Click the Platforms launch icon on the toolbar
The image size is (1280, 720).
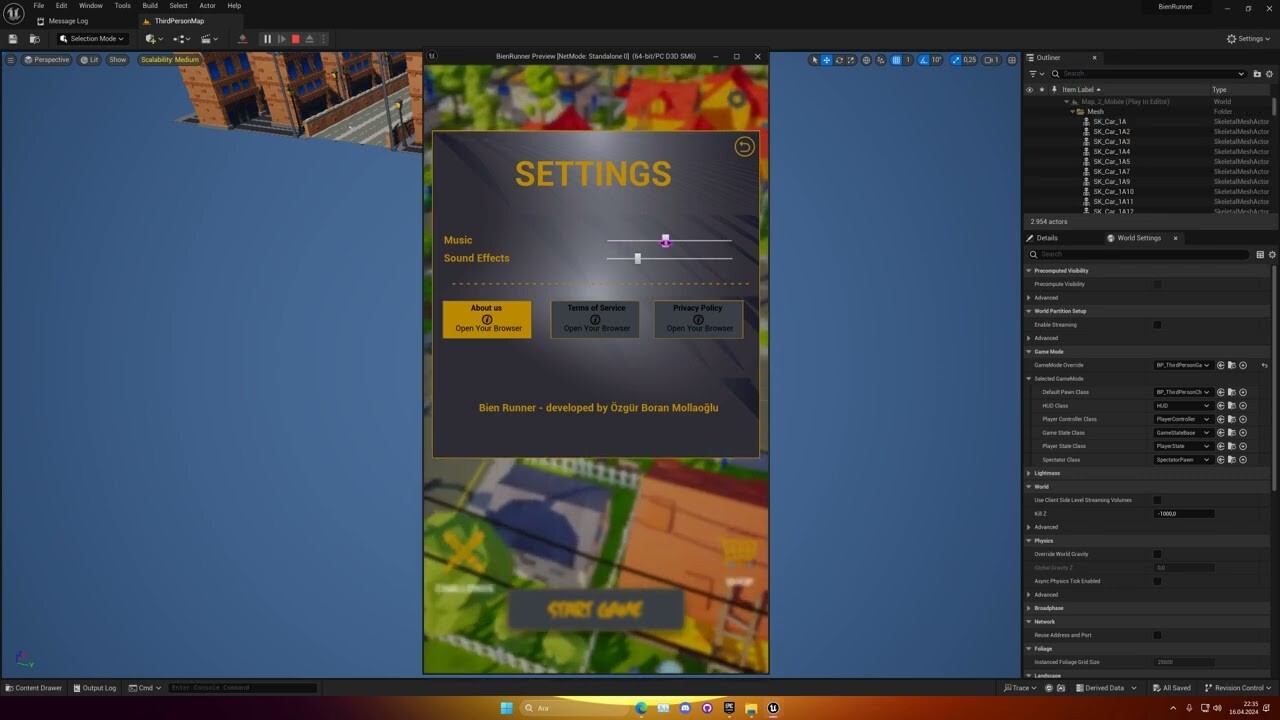[242, 39]
